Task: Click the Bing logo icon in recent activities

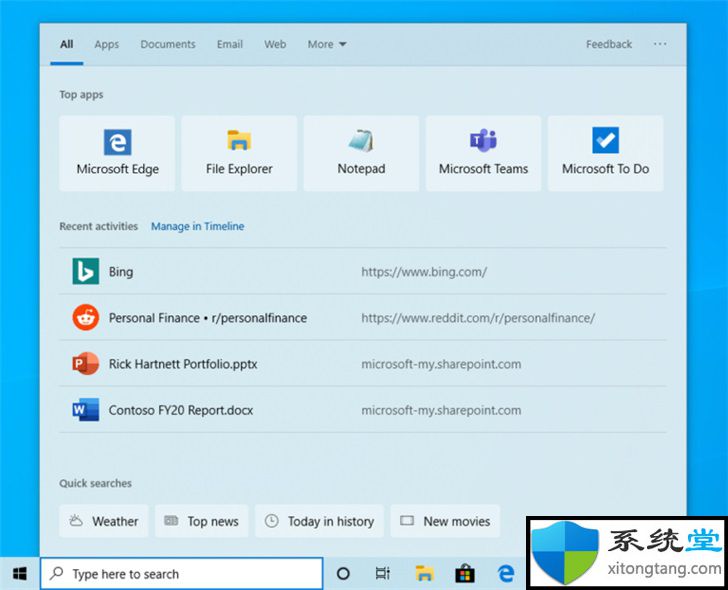Action: tap(85, 271)
